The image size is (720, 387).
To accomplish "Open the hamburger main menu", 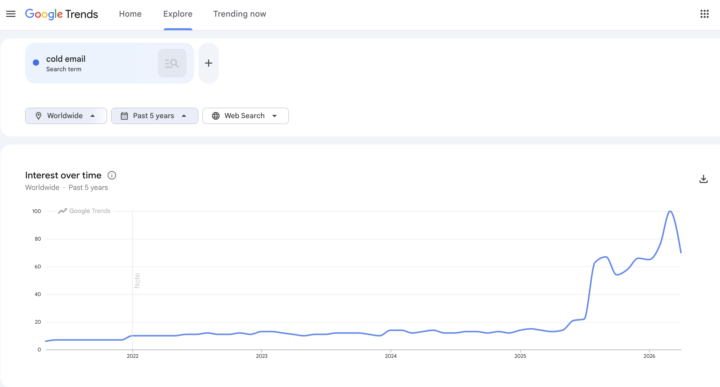I will coord(11,14).
